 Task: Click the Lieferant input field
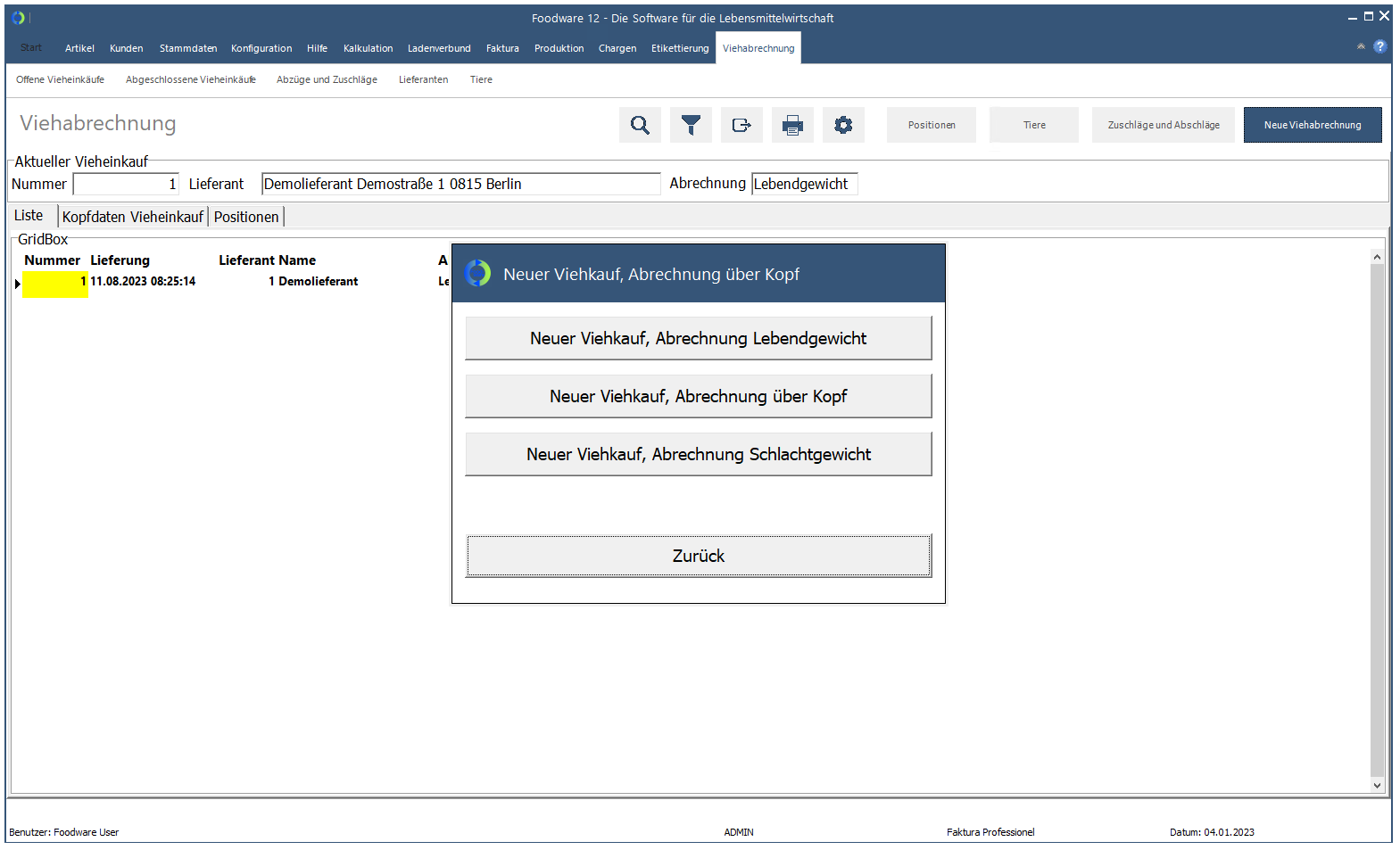click(x=460, y=184)
